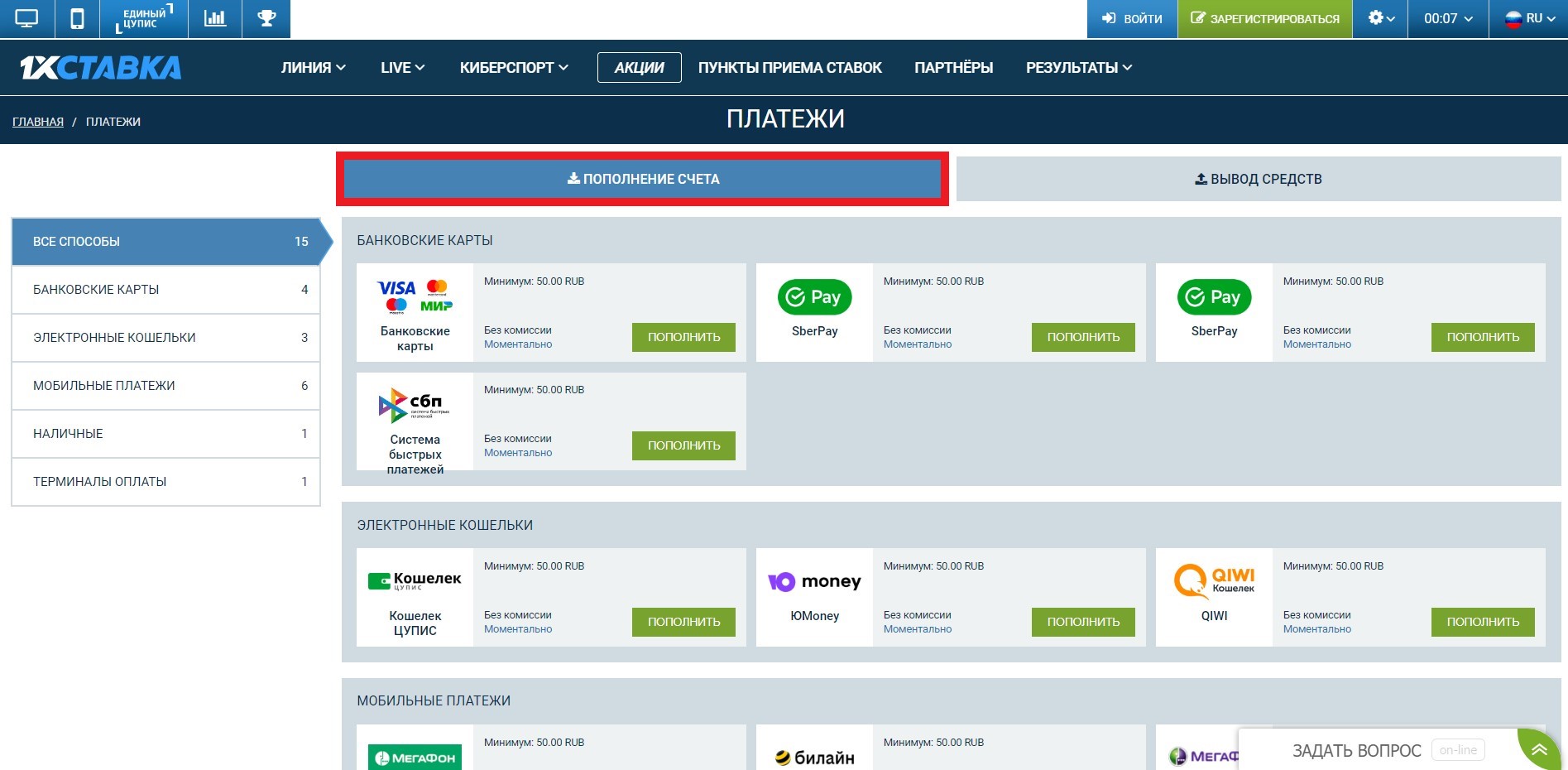Click the first SberPay logo

click(815, 297)
